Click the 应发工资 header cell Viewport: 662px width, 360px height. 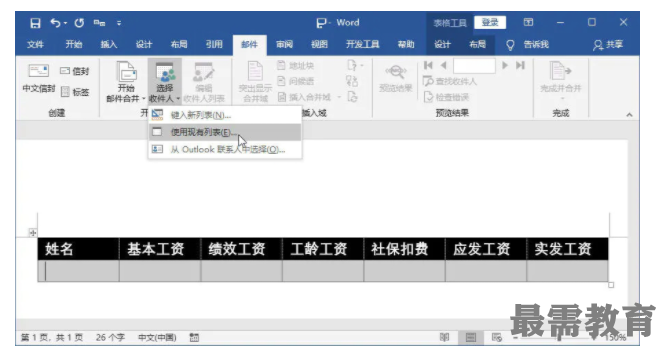(x=486, y=249)
